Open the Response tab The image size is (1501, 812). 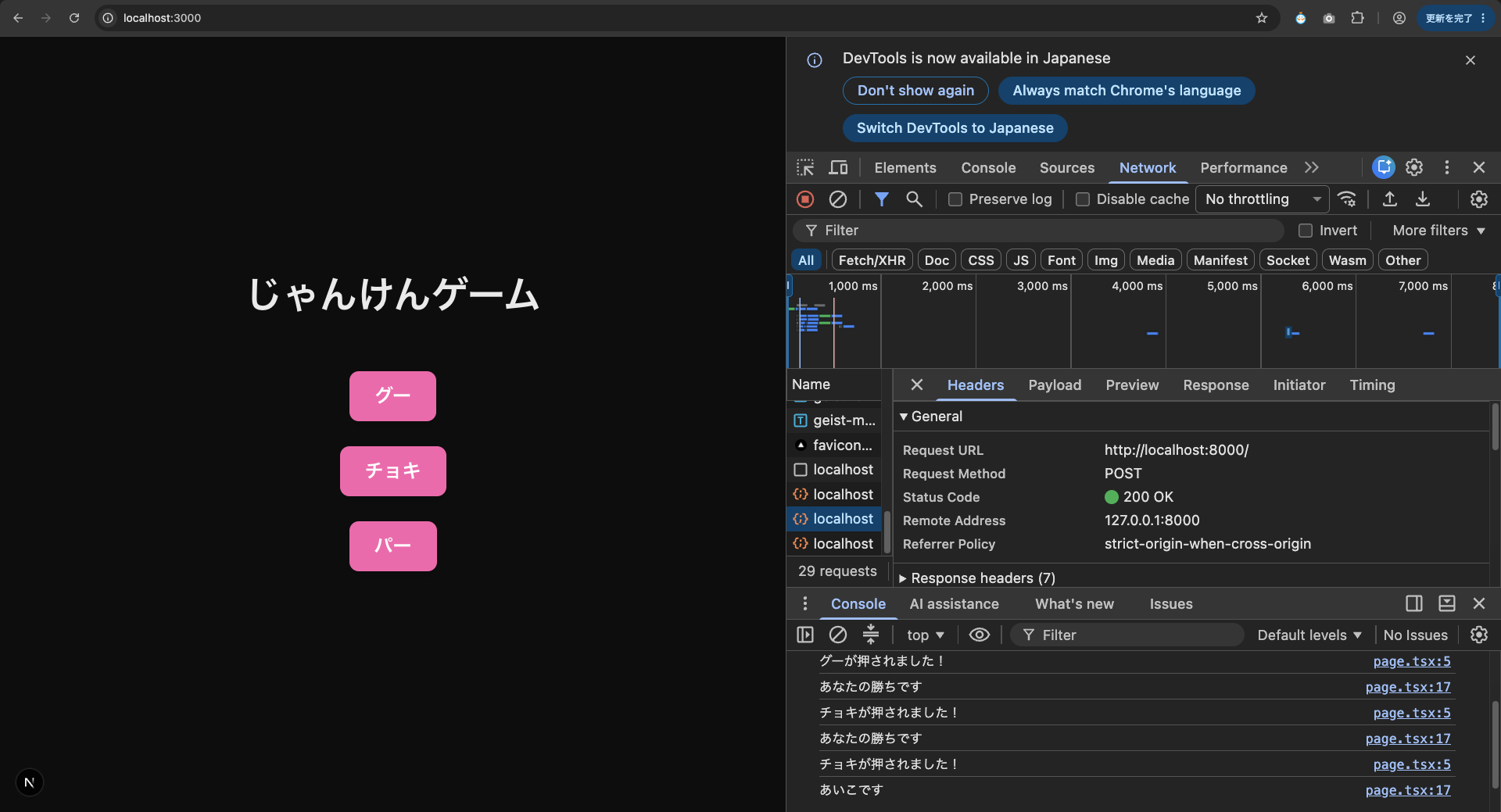click(1216, 385)
